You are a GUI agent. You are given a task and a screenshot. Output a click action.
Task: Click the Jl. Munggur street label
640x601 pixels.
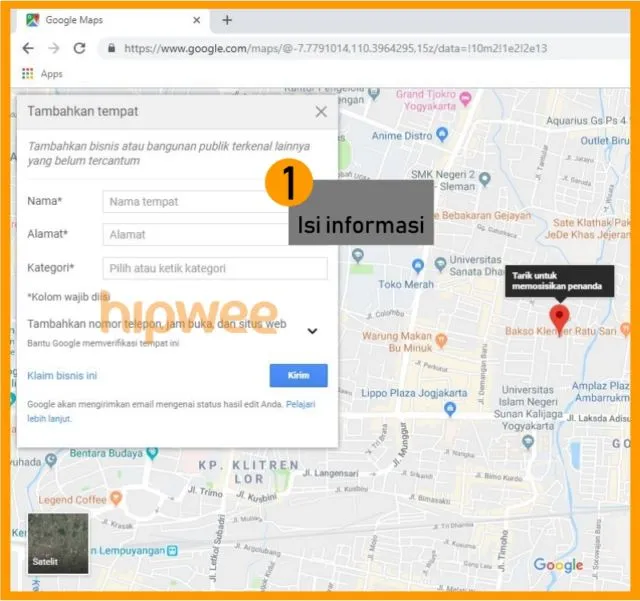click(x=400, y=445)
